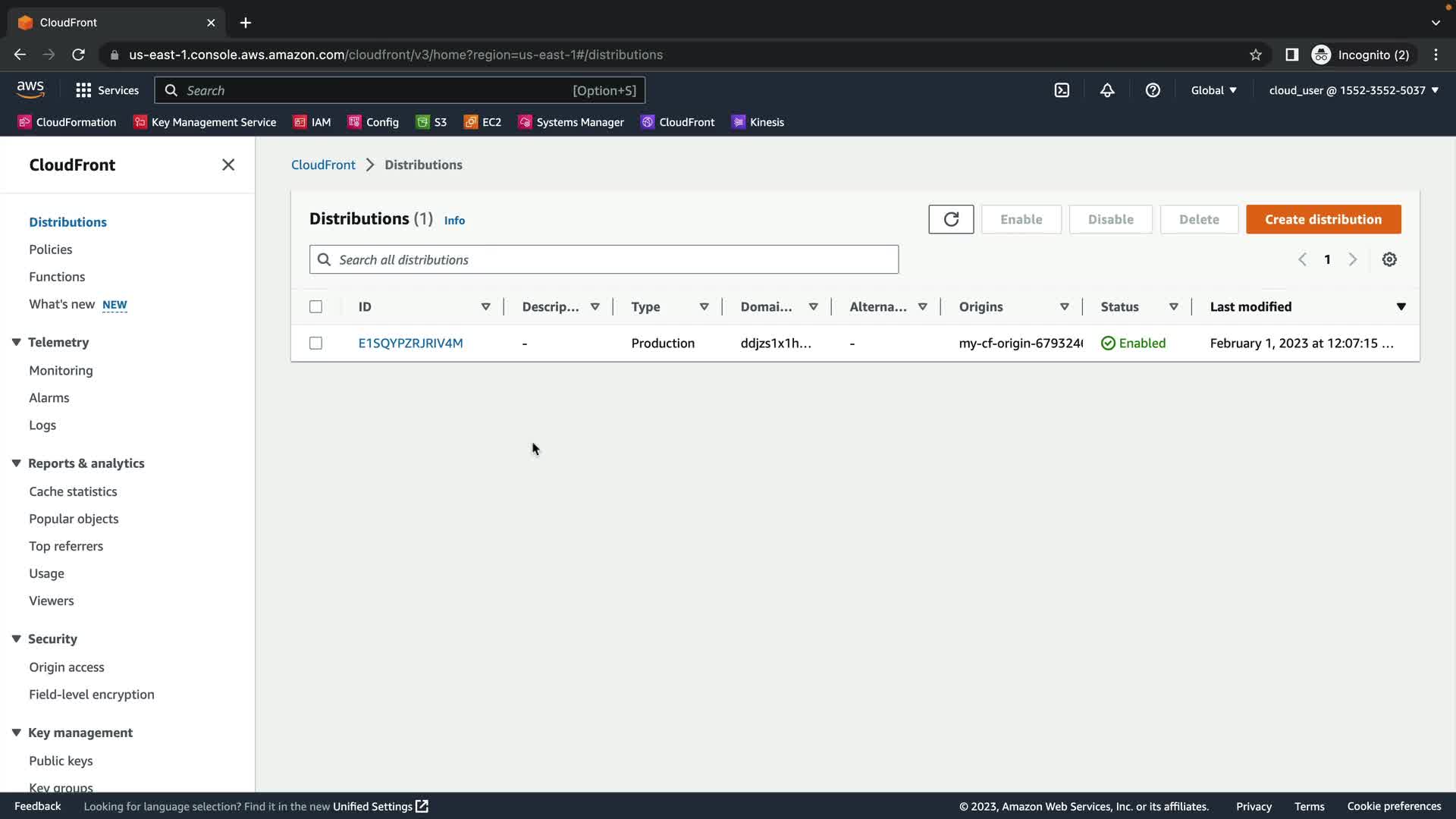1456x819 pixels.
Task: Click Create distribution button
Action: click(1323, 219)
